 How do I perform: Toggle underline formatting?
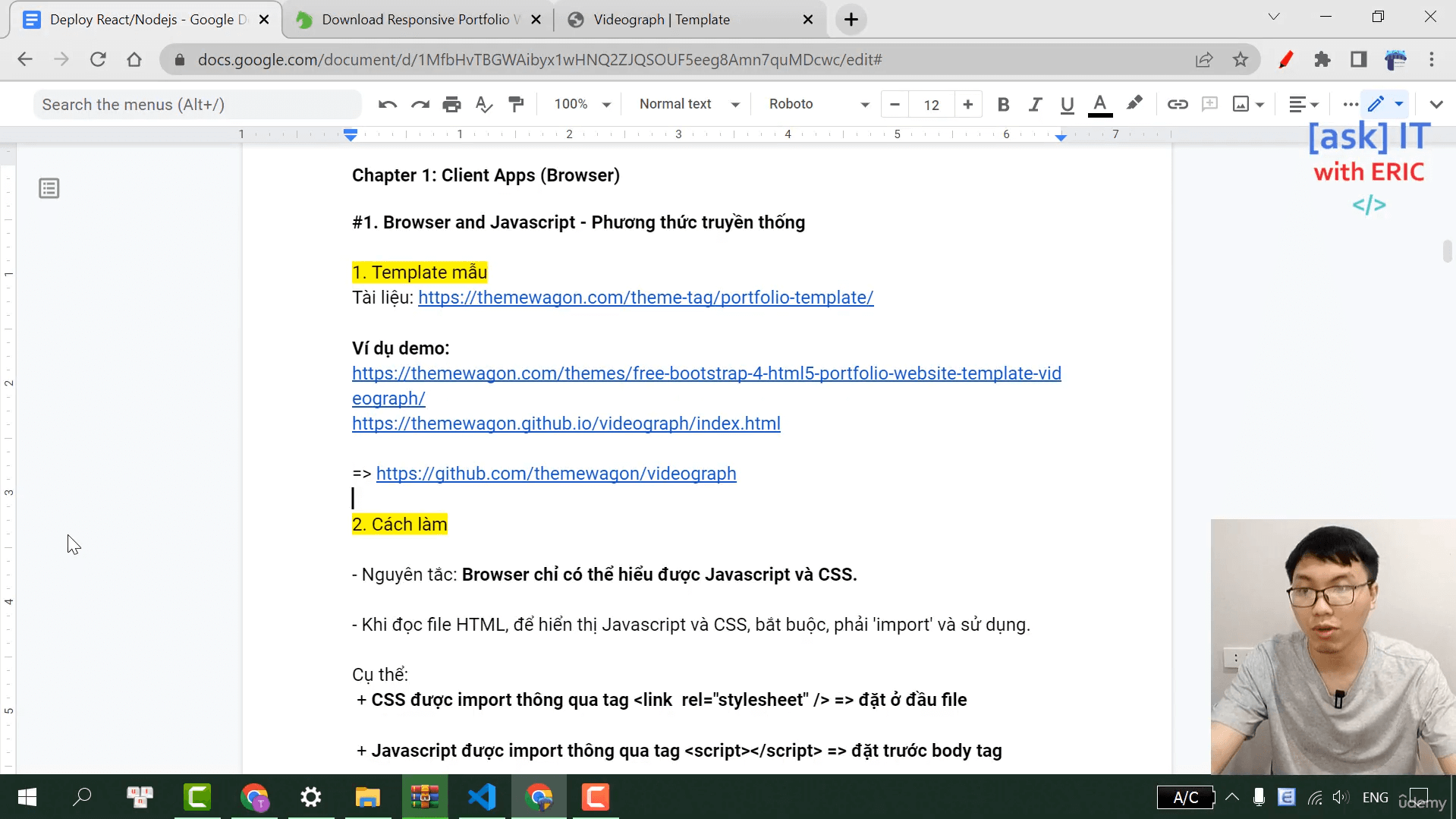point(1067,104)
